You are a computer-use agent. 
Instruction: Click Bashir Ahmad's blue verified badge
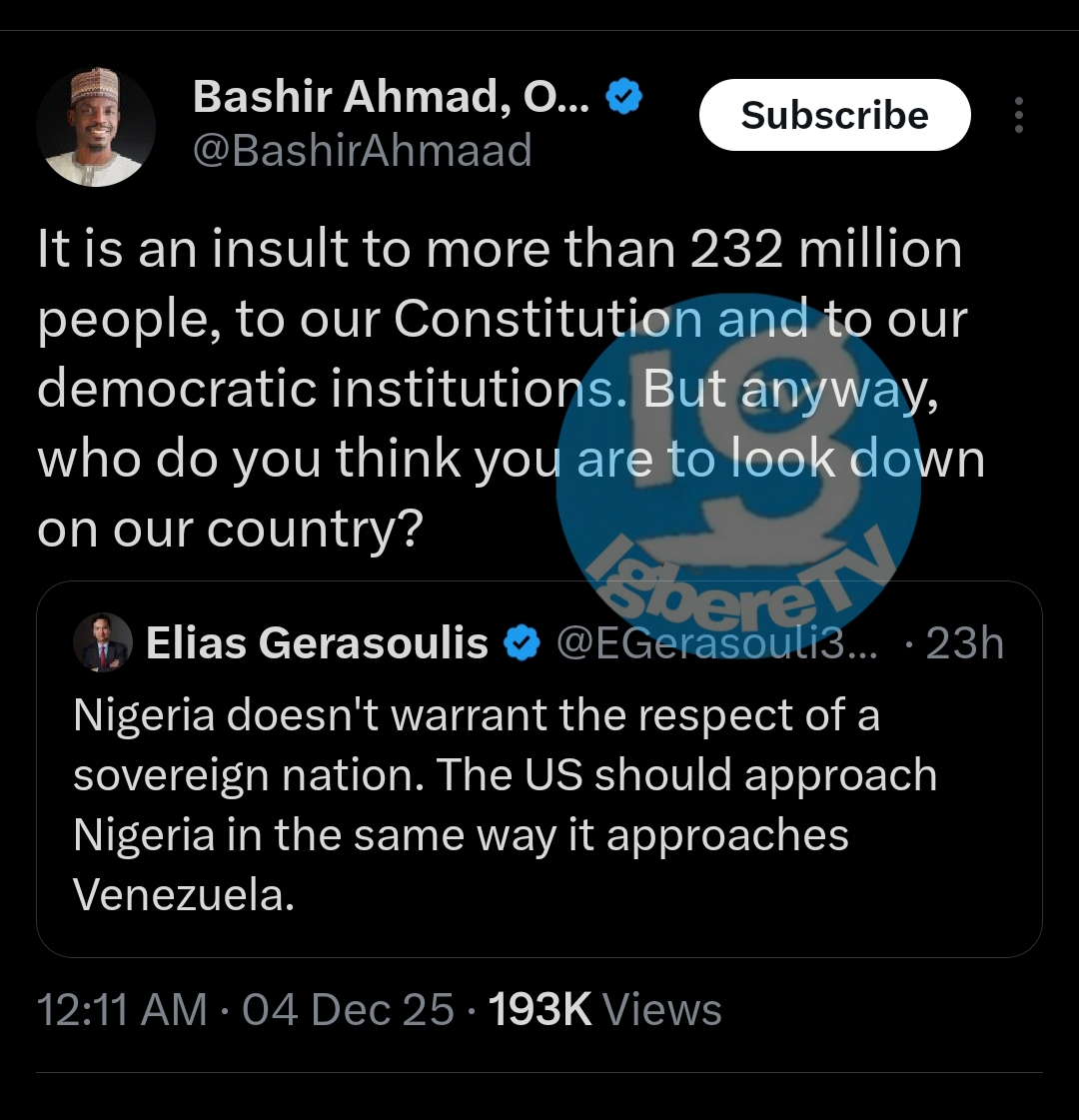pyautogui.click(x=624, y=98)
